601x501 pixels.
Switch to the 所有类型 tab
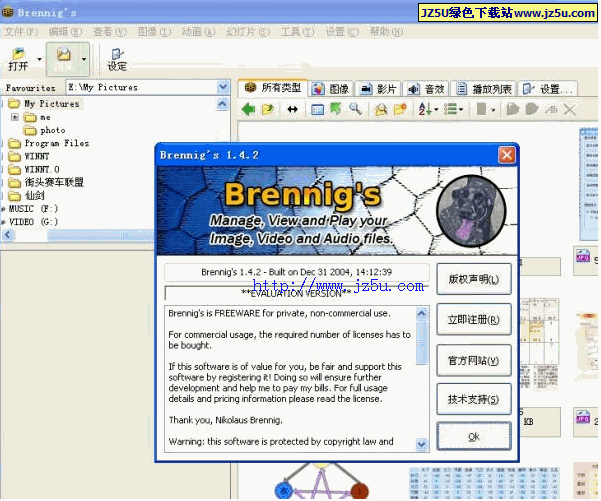click(x=273, y=88)
